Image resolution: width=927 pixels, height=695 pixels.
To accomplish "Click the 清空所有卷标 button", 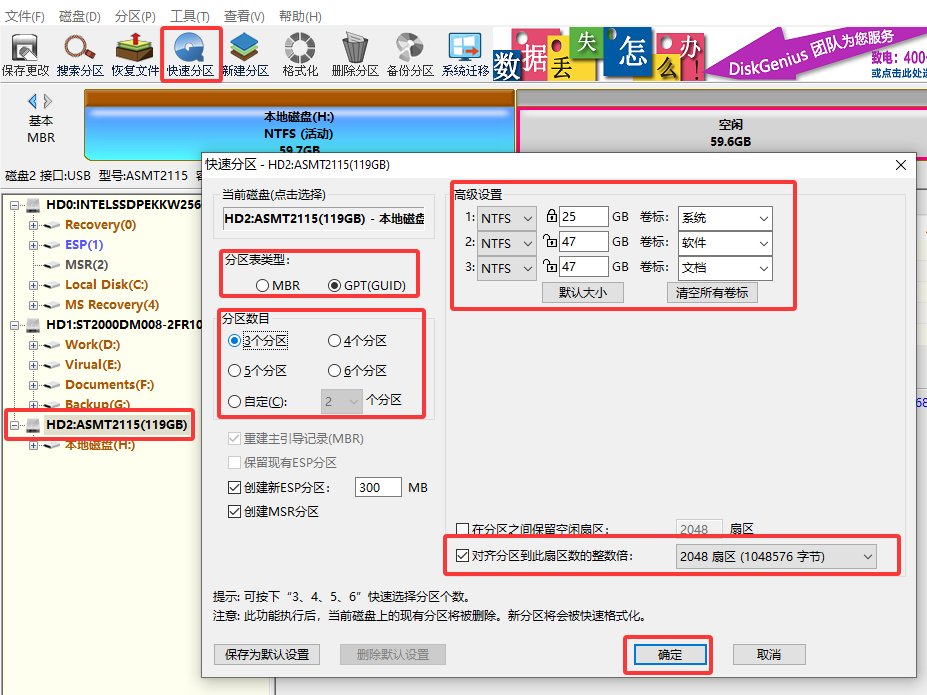I will (712, 293).
